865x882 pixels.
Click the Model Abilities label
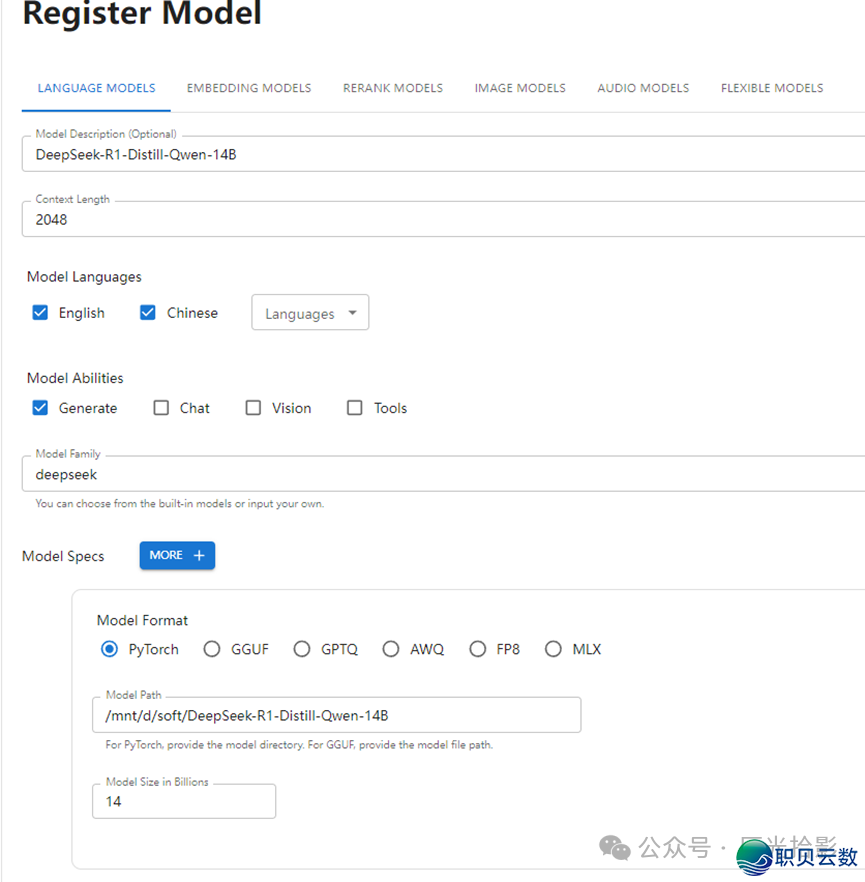[75, 378]
